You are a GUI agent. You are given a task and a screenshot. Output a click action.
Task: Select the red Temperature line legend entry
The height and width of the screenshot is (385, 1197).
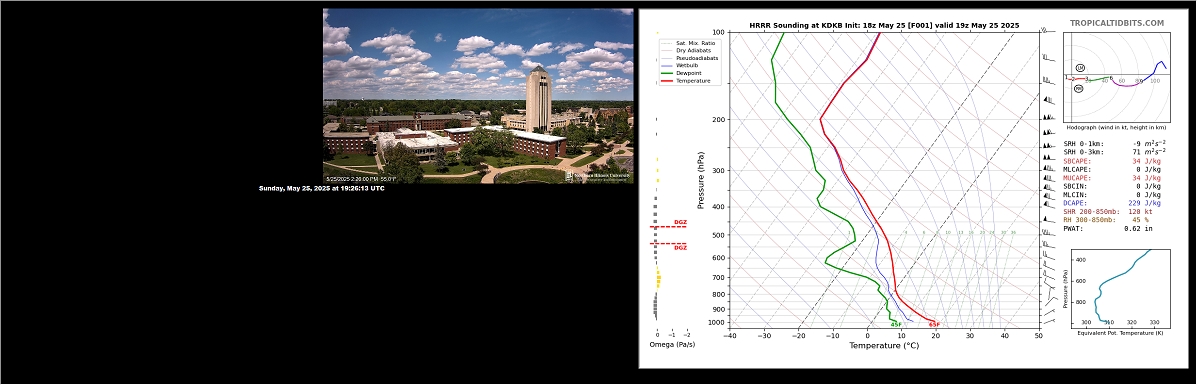pos(685,81)
